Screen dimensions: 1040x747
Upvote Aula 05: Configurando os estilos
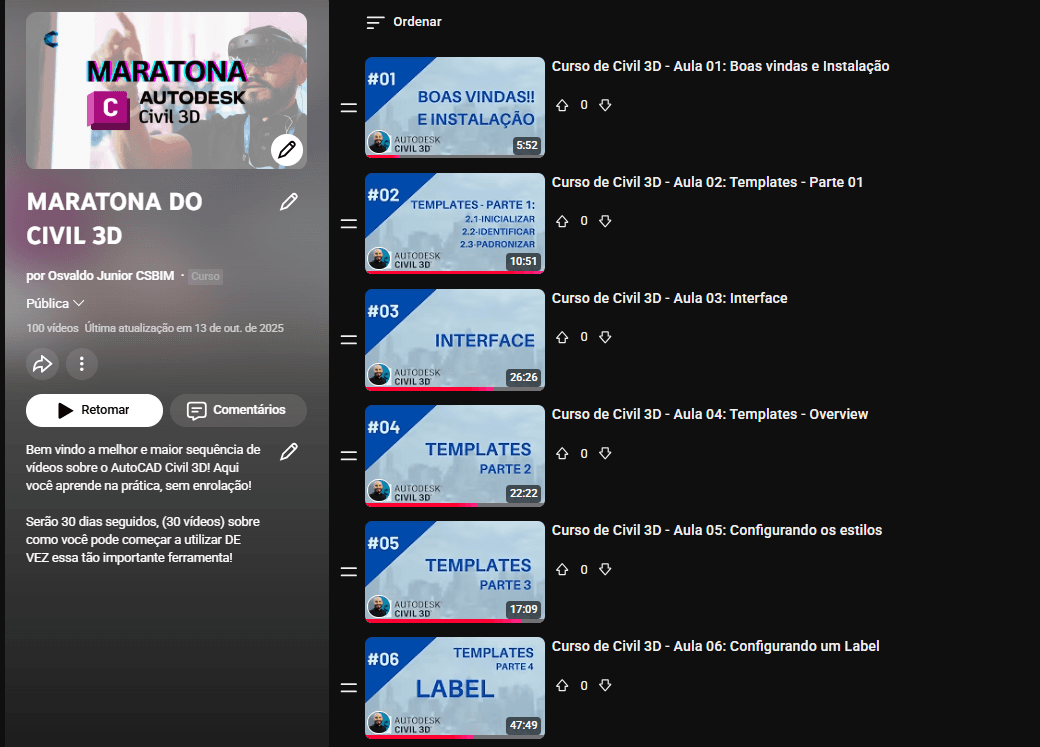tap(562, 569)
